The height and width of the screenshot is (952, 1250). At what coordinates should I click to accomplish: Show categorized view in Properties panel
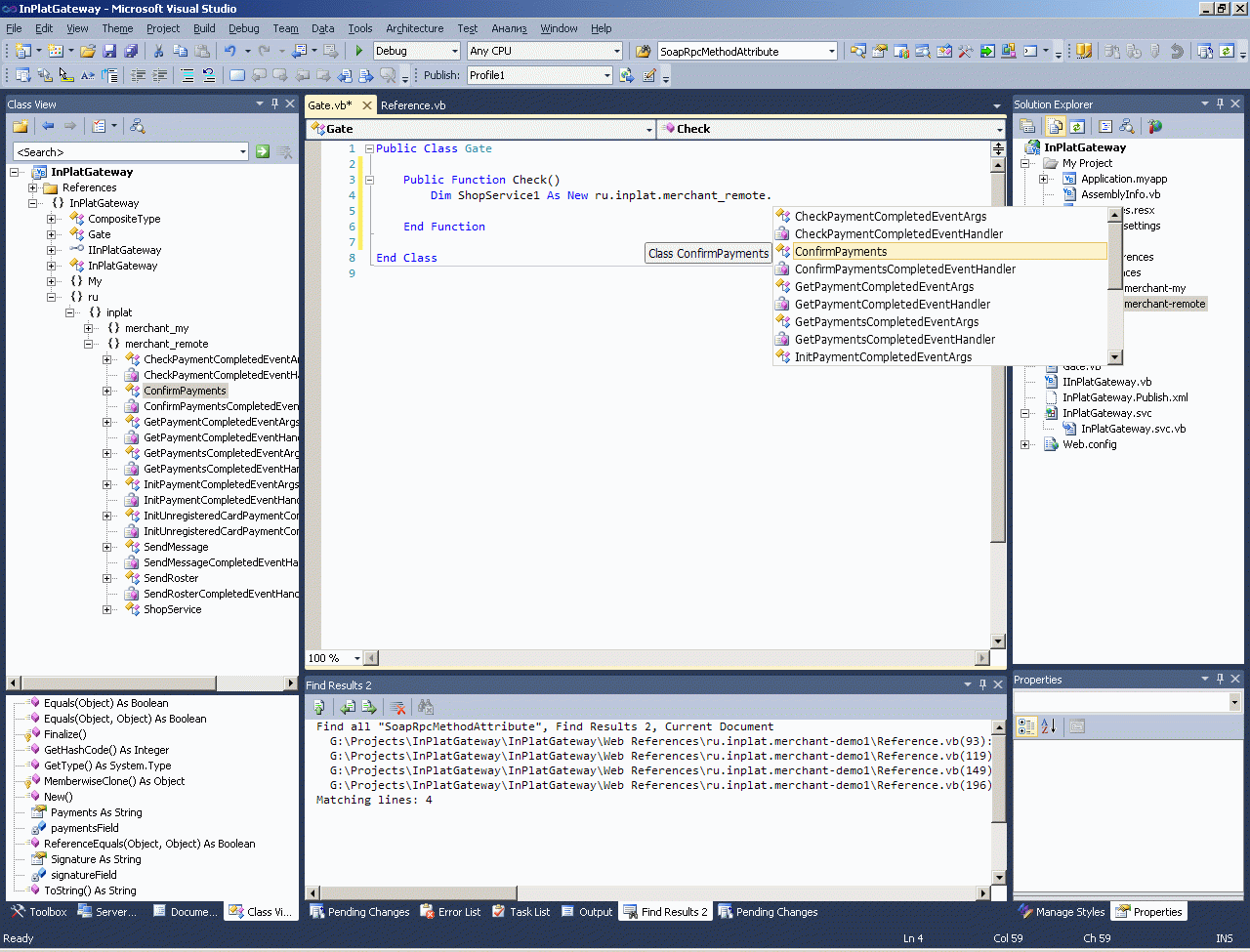point(1026,726)
